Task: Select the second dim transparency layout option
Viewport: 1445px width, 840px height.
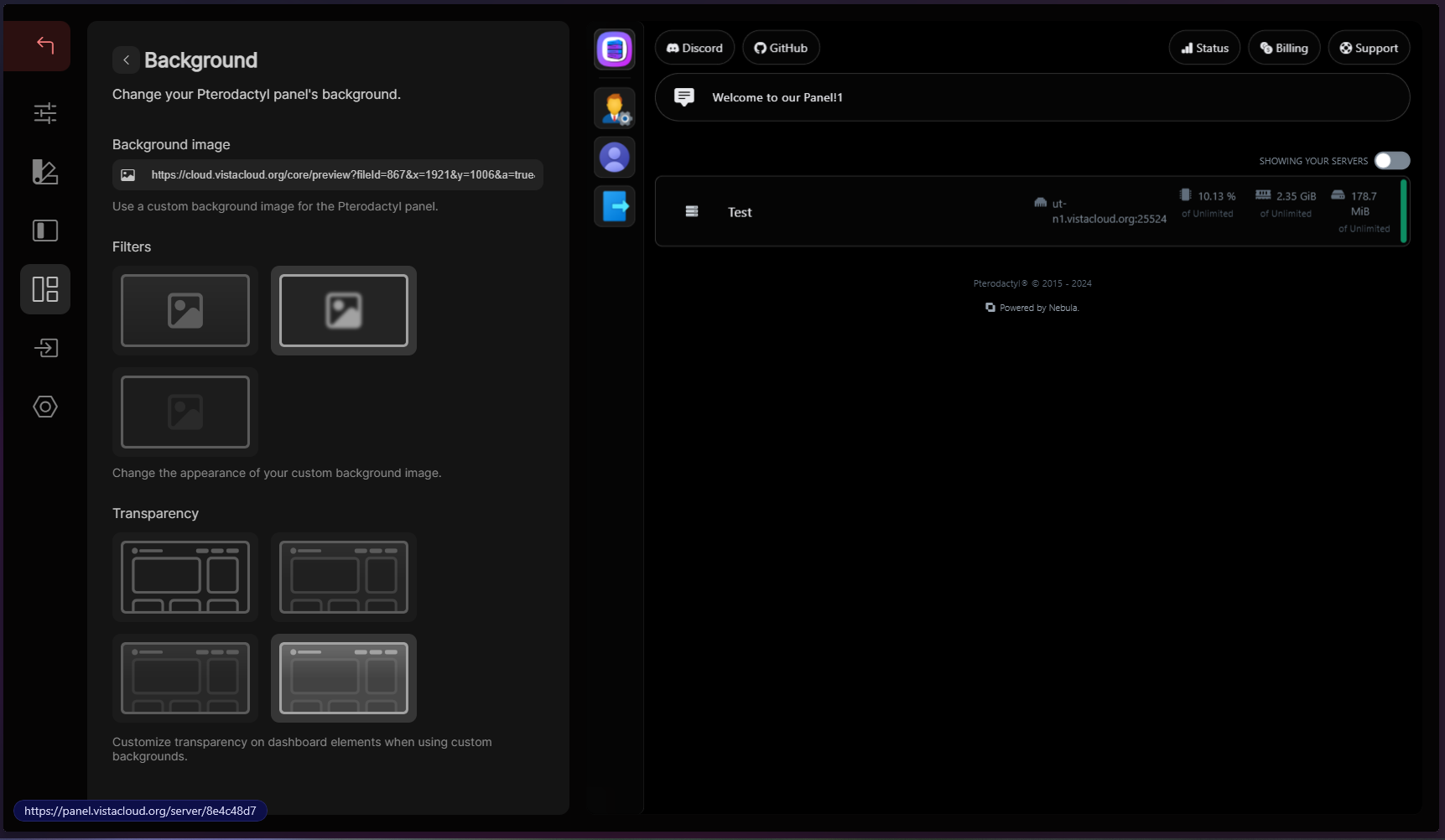Action: [344, 578]
